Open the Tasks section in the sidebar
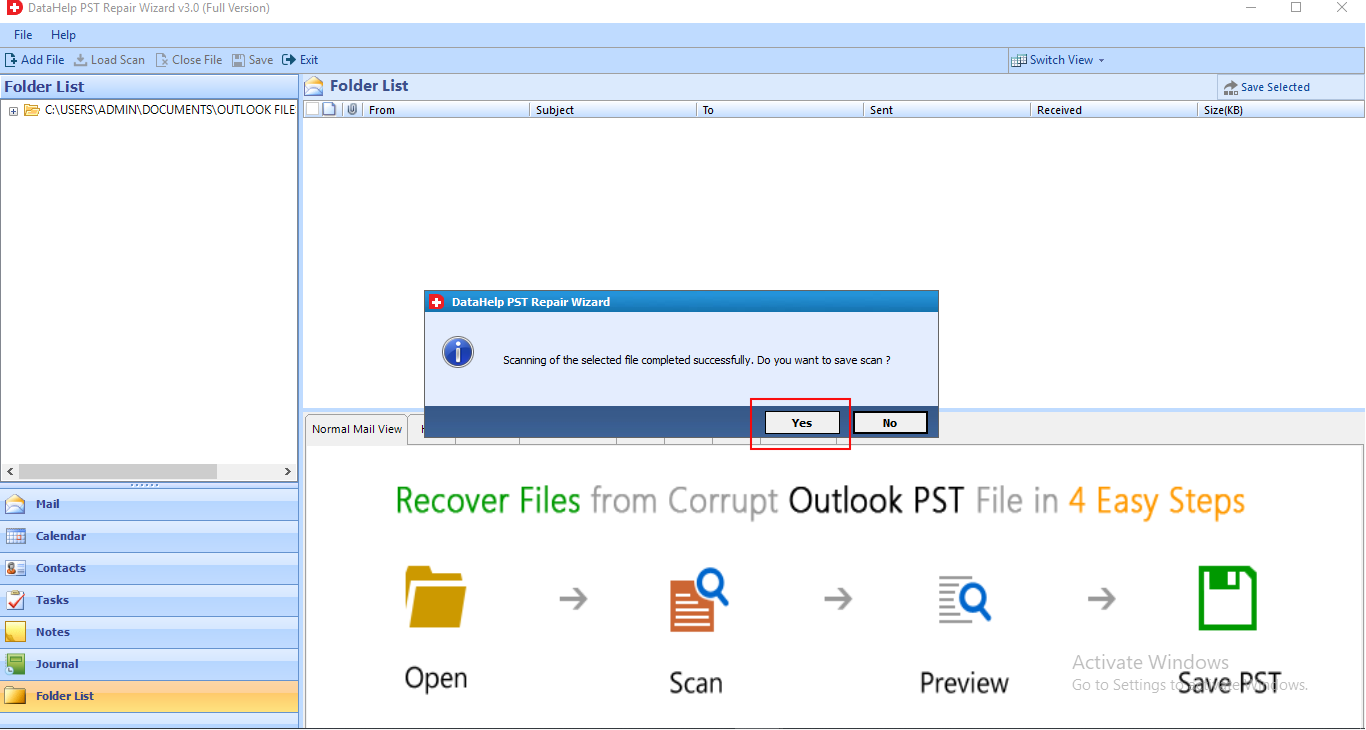Viewport: 1366px width, 730px height. pyautogui.click(x=149, y=600)
